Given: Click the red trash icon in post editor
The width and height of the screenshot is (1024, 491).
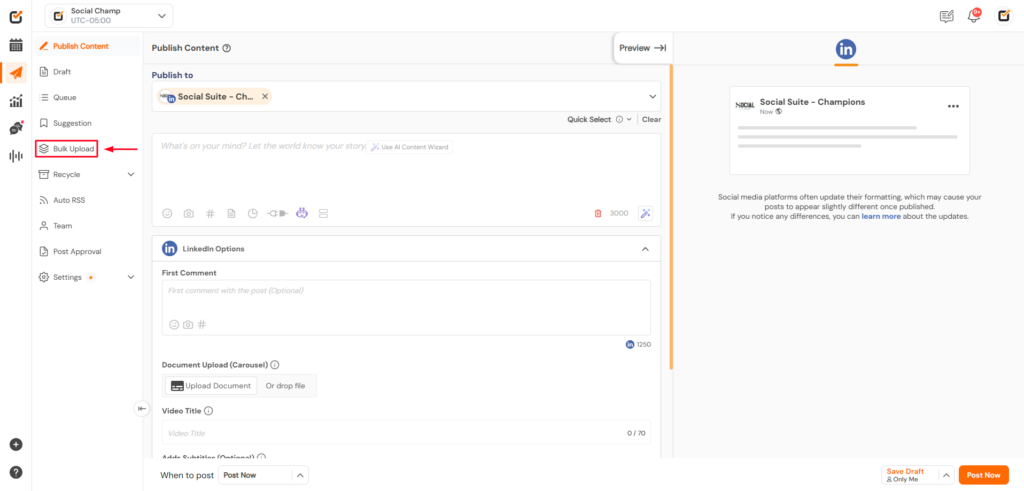Looking at the screenshot, I should tap(598, 214).
